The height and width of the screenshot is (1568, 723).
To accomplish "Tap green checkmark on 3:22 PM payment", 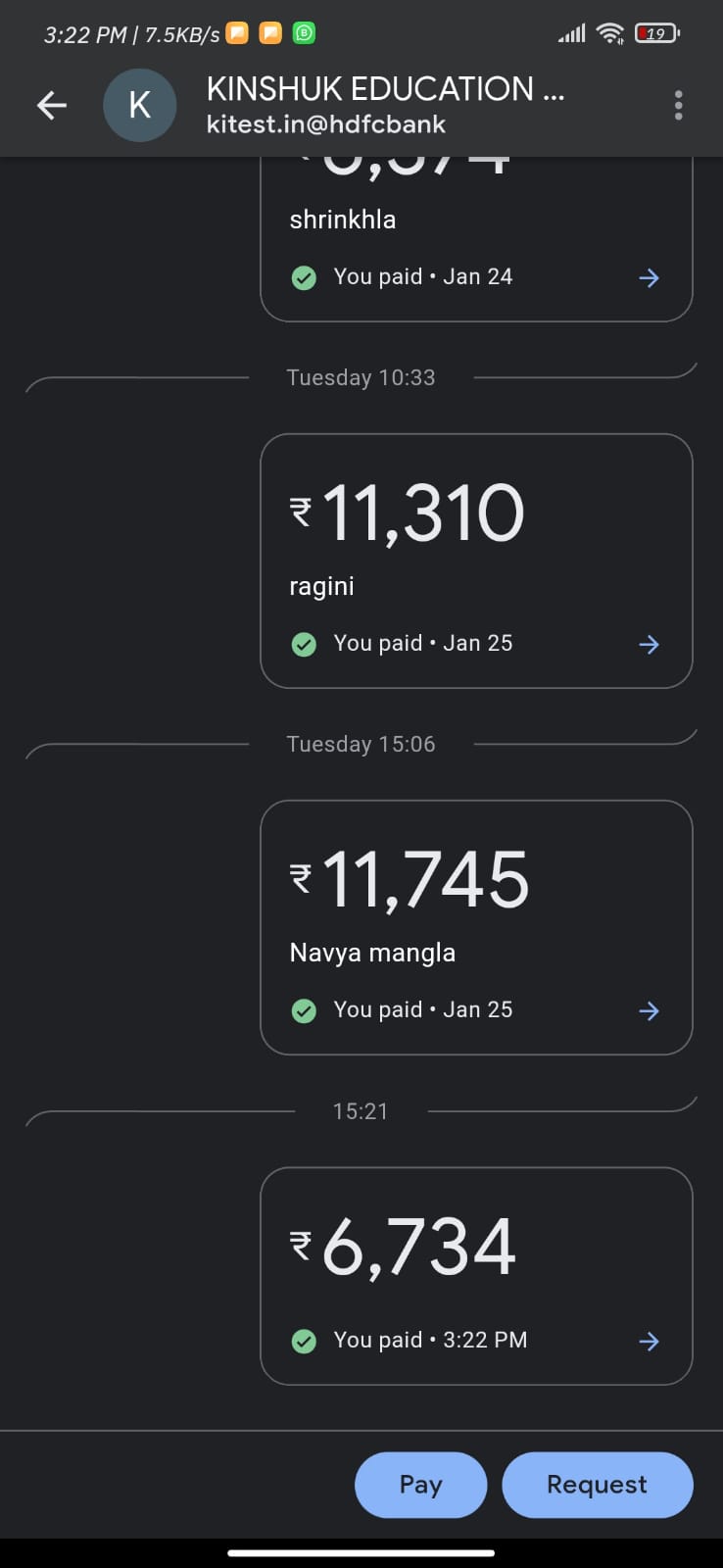I will 304,1341.
